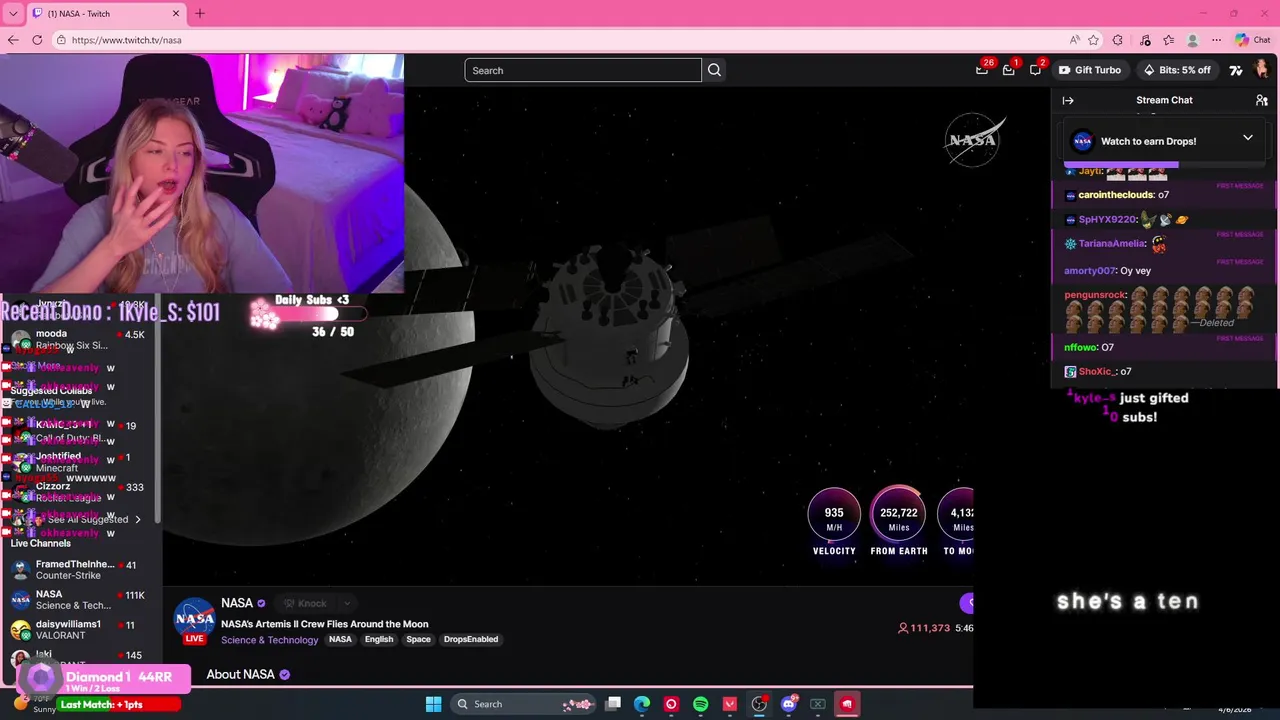
Task: Click the 7TV extension icon
Action: click(x=1236, y=70)
